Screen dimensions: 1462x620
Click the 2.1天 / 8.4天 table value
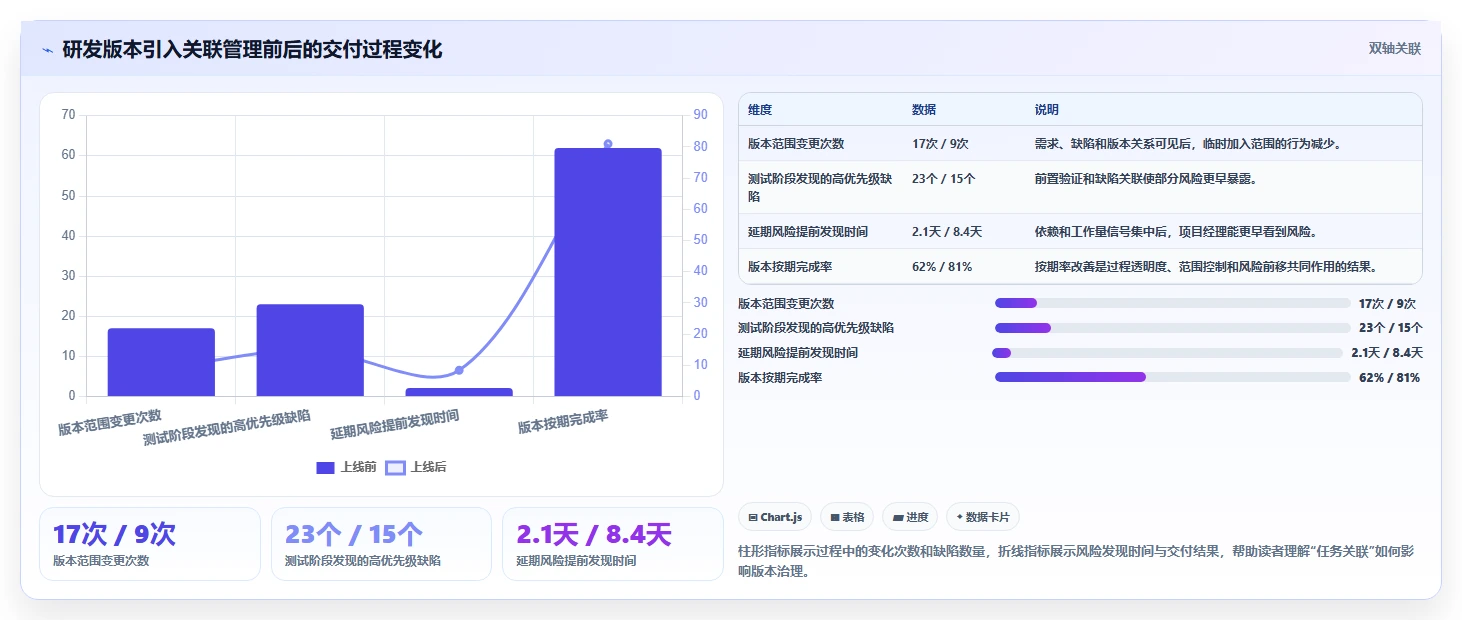coord(947,232)
